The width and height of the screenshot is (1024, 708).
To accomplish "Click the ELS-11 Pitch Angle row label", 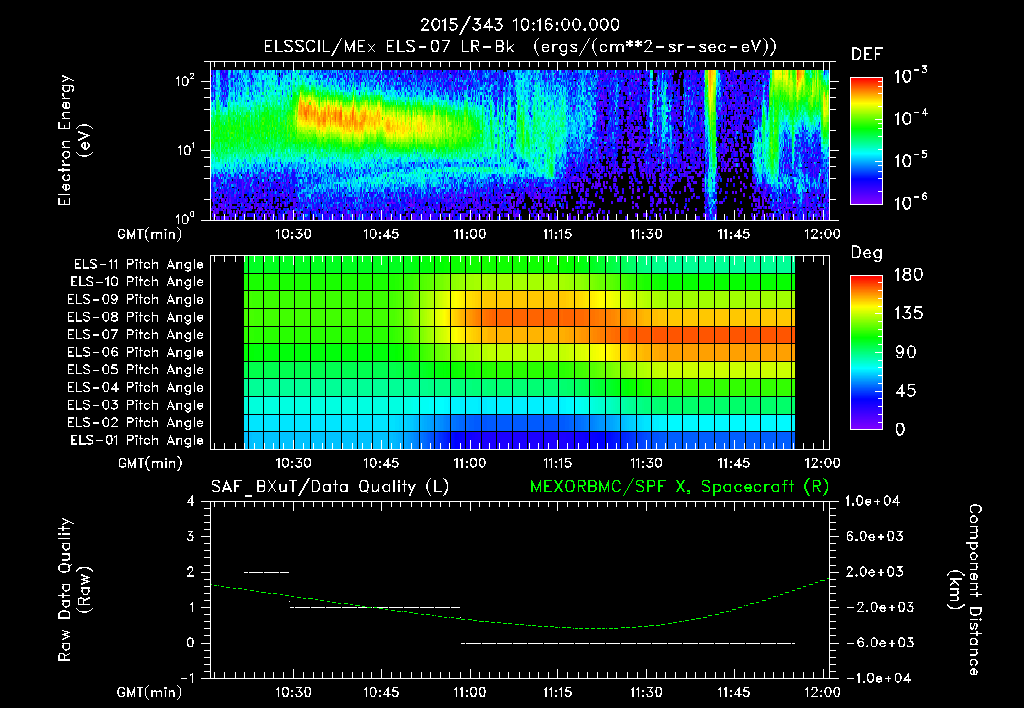I will (x=138, y=265).
